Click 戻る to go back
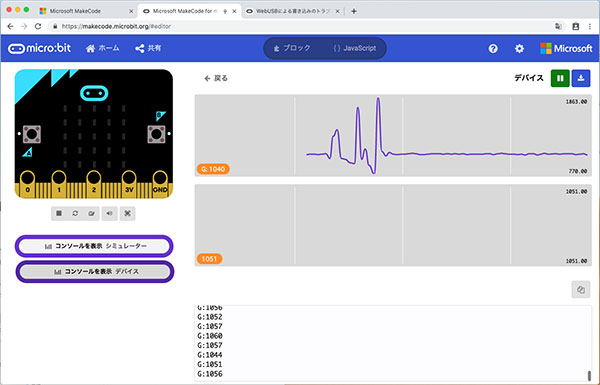The image size is (600, 385). click(x=216, y=78)
